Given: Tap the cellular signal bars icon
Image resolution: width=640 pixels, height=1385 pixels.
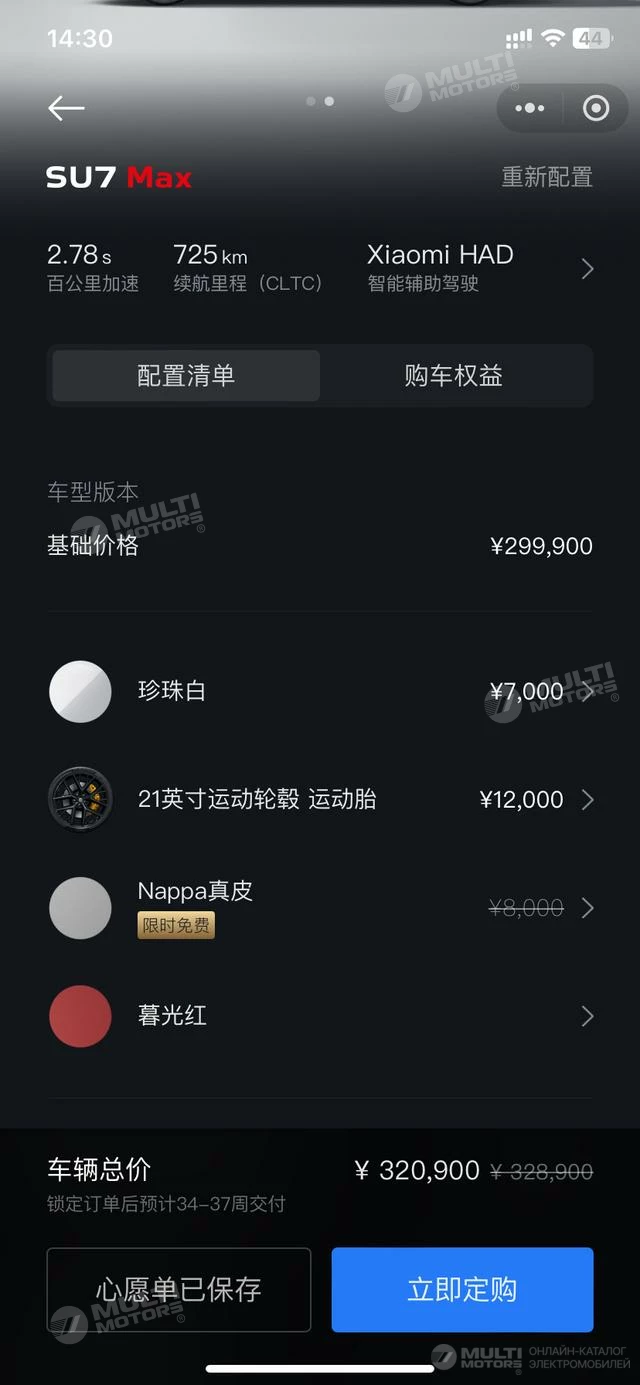Looking at the screenshot, I should [519, 38].
